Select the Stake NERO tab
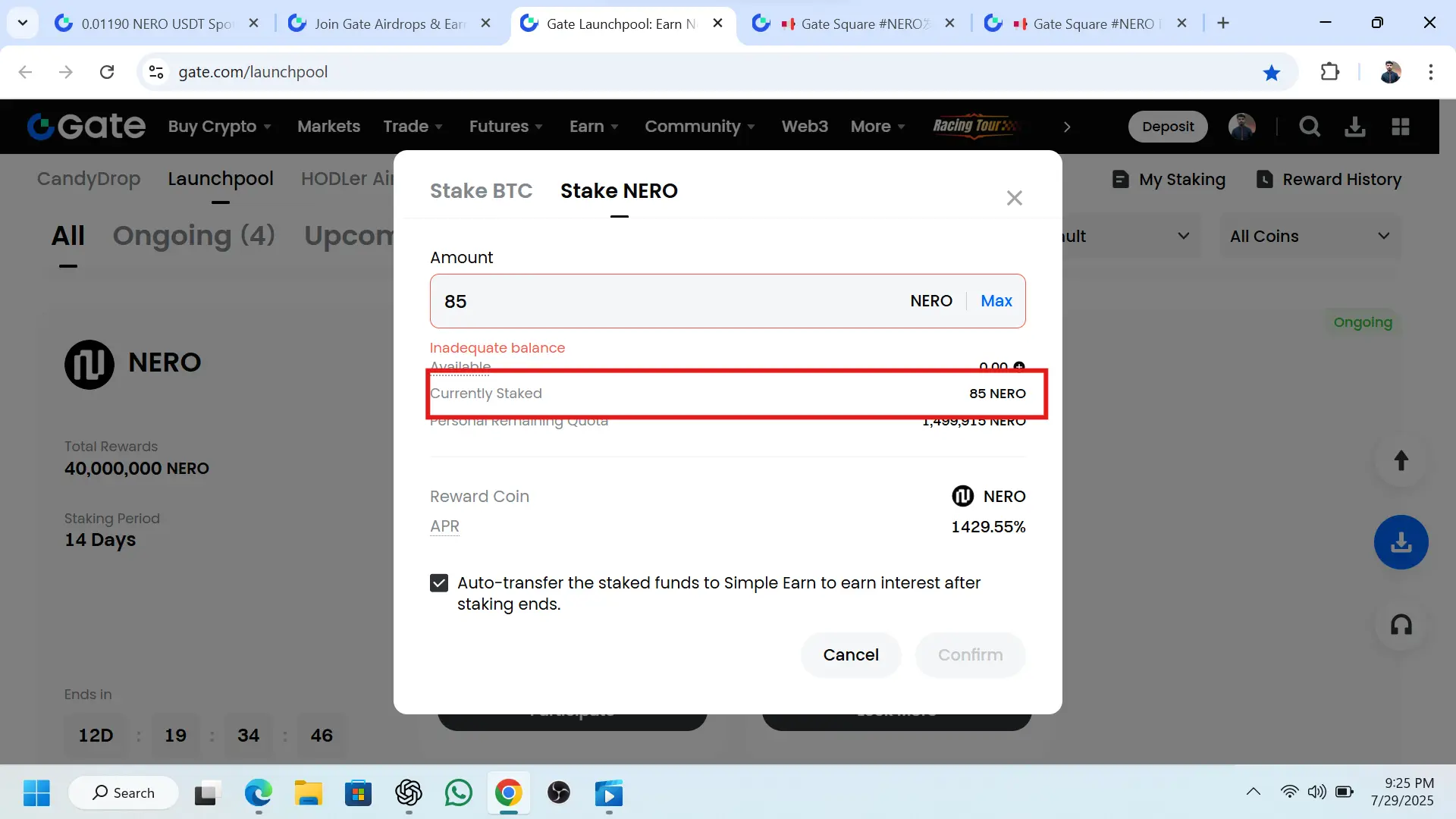1456x819 pixels. [x=619, y=191]
